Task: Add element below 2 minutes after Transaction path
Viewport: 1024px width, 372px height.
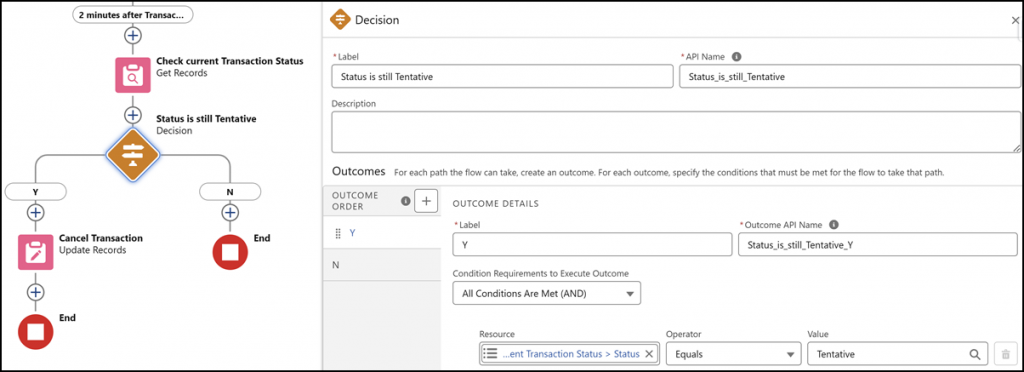Action: coord(133,35)
